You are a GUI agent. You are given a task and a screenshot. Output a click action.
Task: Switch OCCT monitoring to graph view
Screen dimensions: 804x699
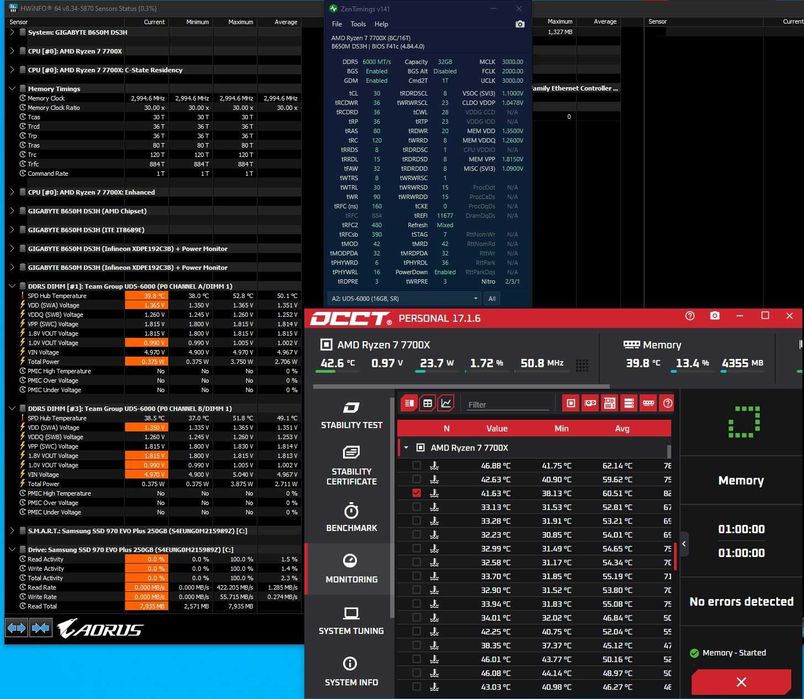point(446,404)
